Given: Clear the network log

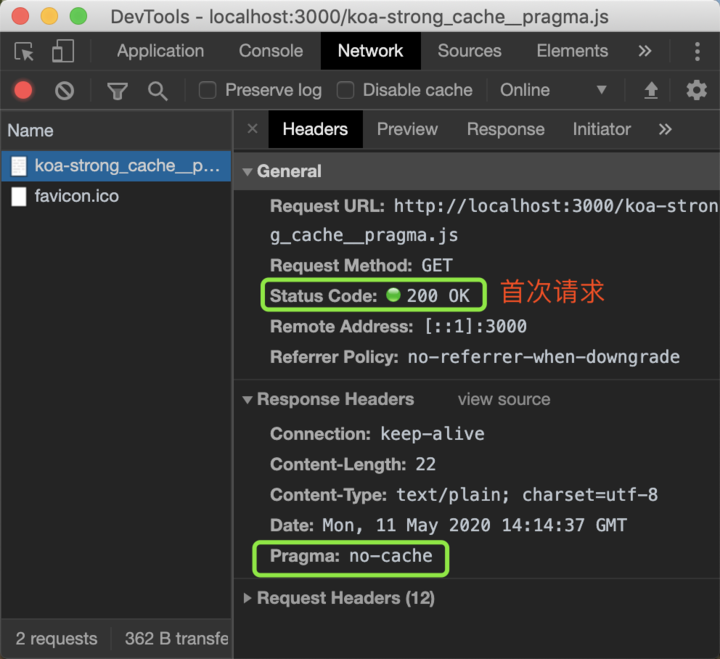Looking at the screenshot, I should pyautogui.click(x=64, y=90).
